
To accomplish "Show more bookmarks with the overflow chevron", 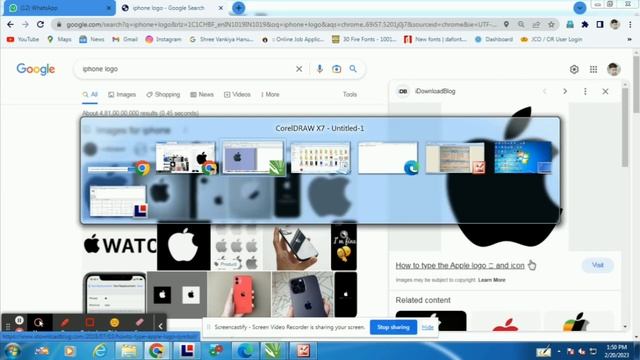I will [x=629, y=40].
